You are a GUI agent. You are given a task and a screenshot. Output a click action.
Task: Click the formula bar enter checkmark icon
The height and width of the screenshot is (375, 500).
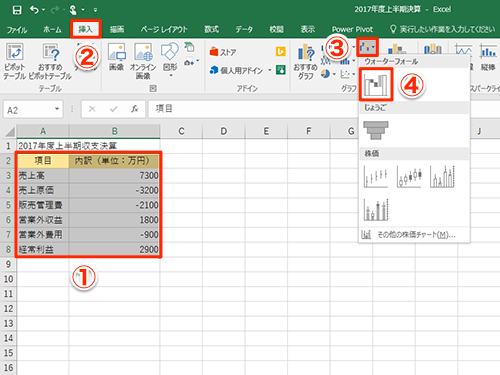[x=114, y=109]
